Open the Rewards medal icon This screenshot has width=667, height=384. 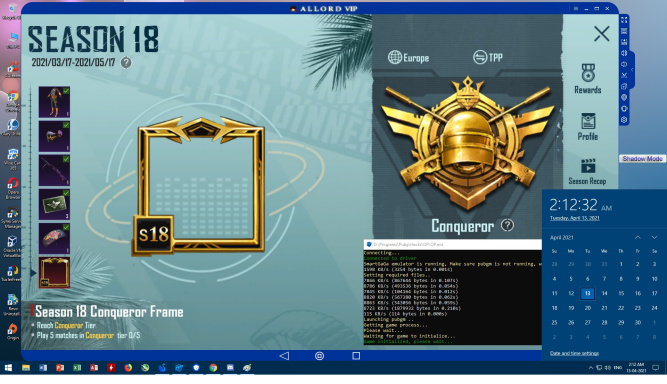coord(588,73)
